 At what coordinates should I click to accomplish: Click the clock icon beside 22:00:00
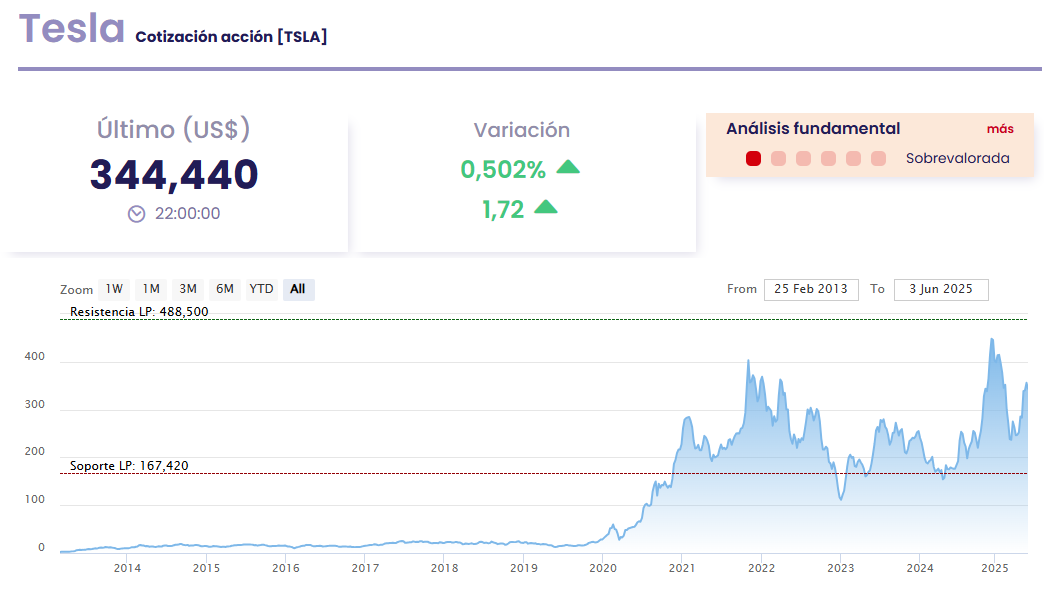click(137, 213)
